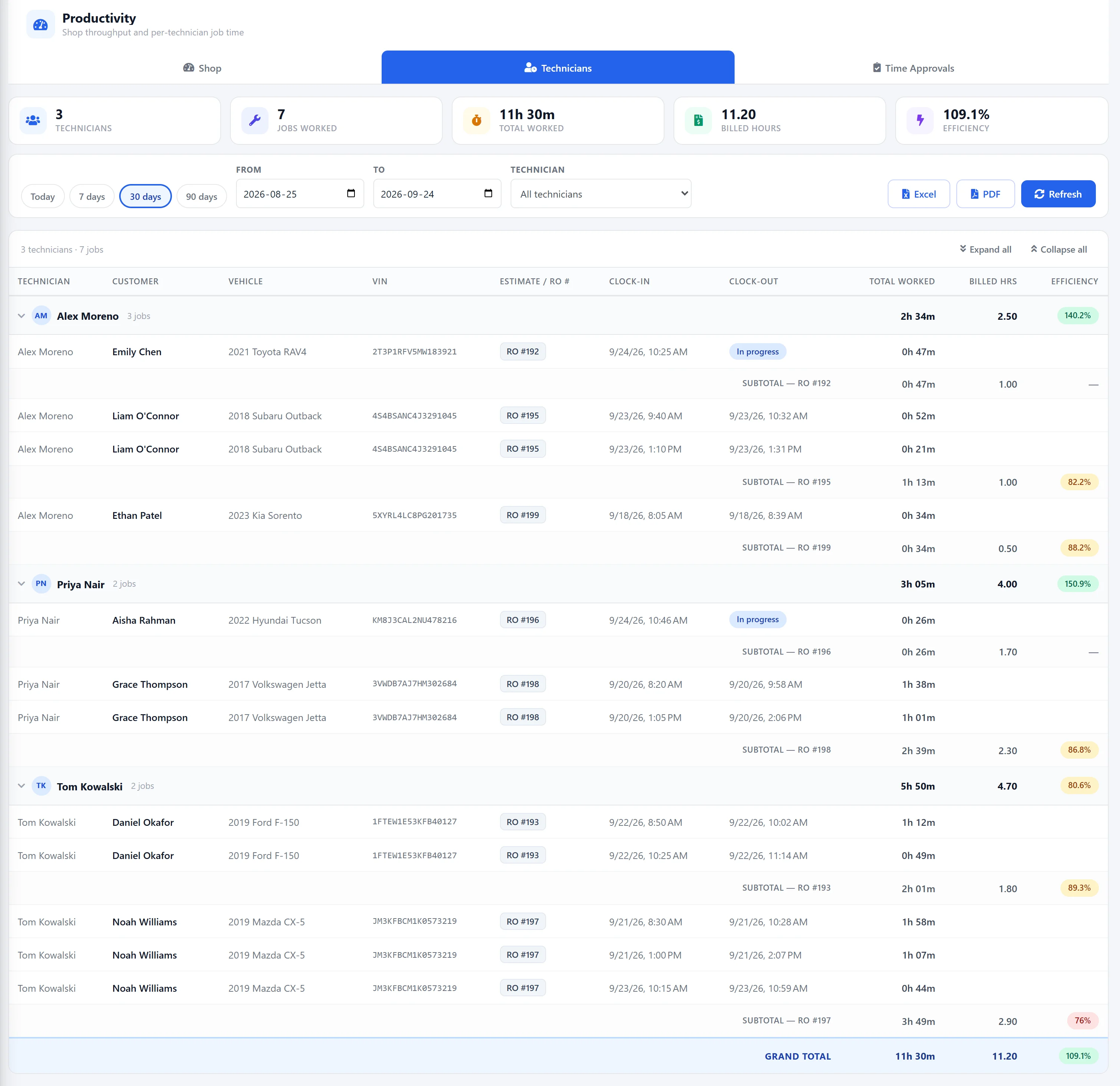Click the 109.1% grand total efficiency badge
The width and height of the screenshot is (1120, 1086).
[1078, 1056]
